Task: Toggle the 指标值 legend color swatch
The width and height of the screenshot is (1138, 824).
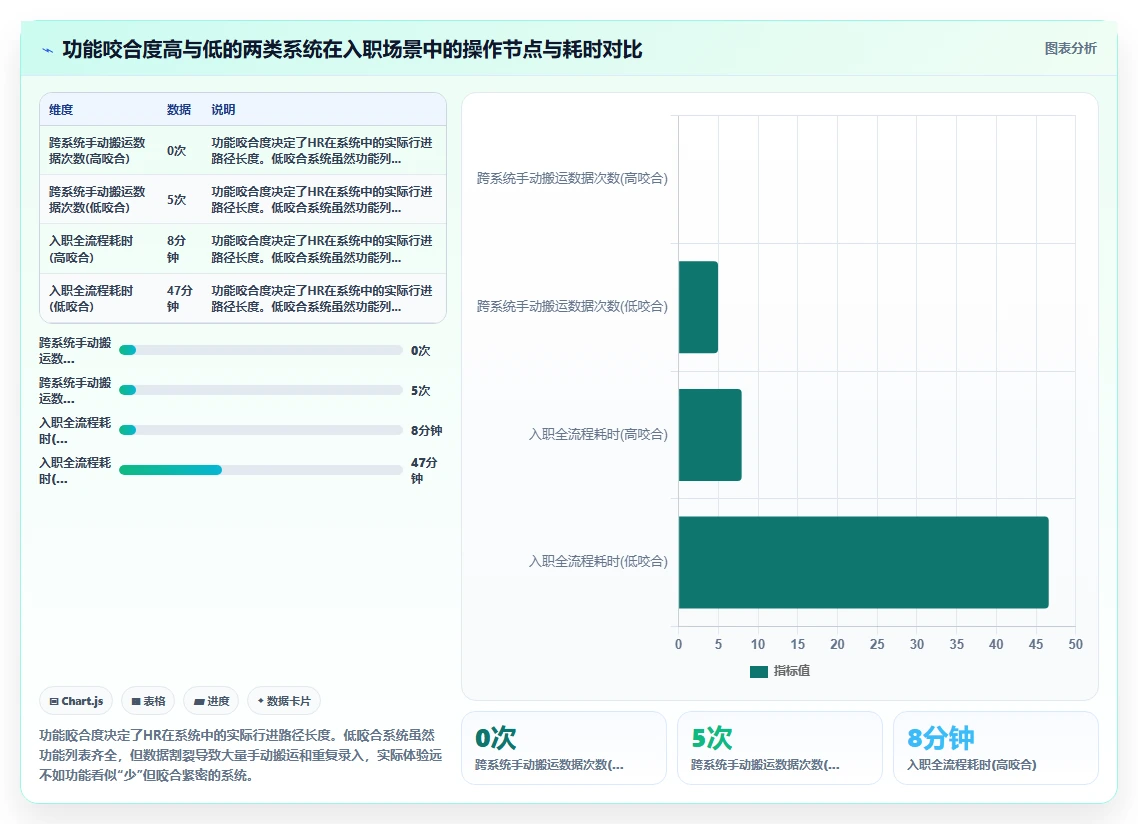Action: click(758, 672)
